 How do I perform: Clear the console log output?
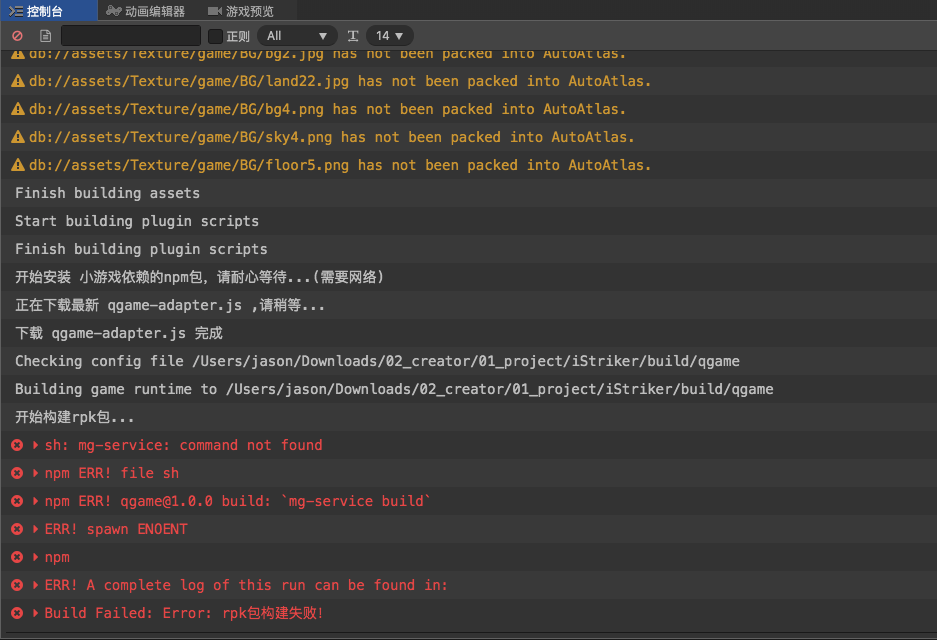pyautogui.click(x=17, y=36)
